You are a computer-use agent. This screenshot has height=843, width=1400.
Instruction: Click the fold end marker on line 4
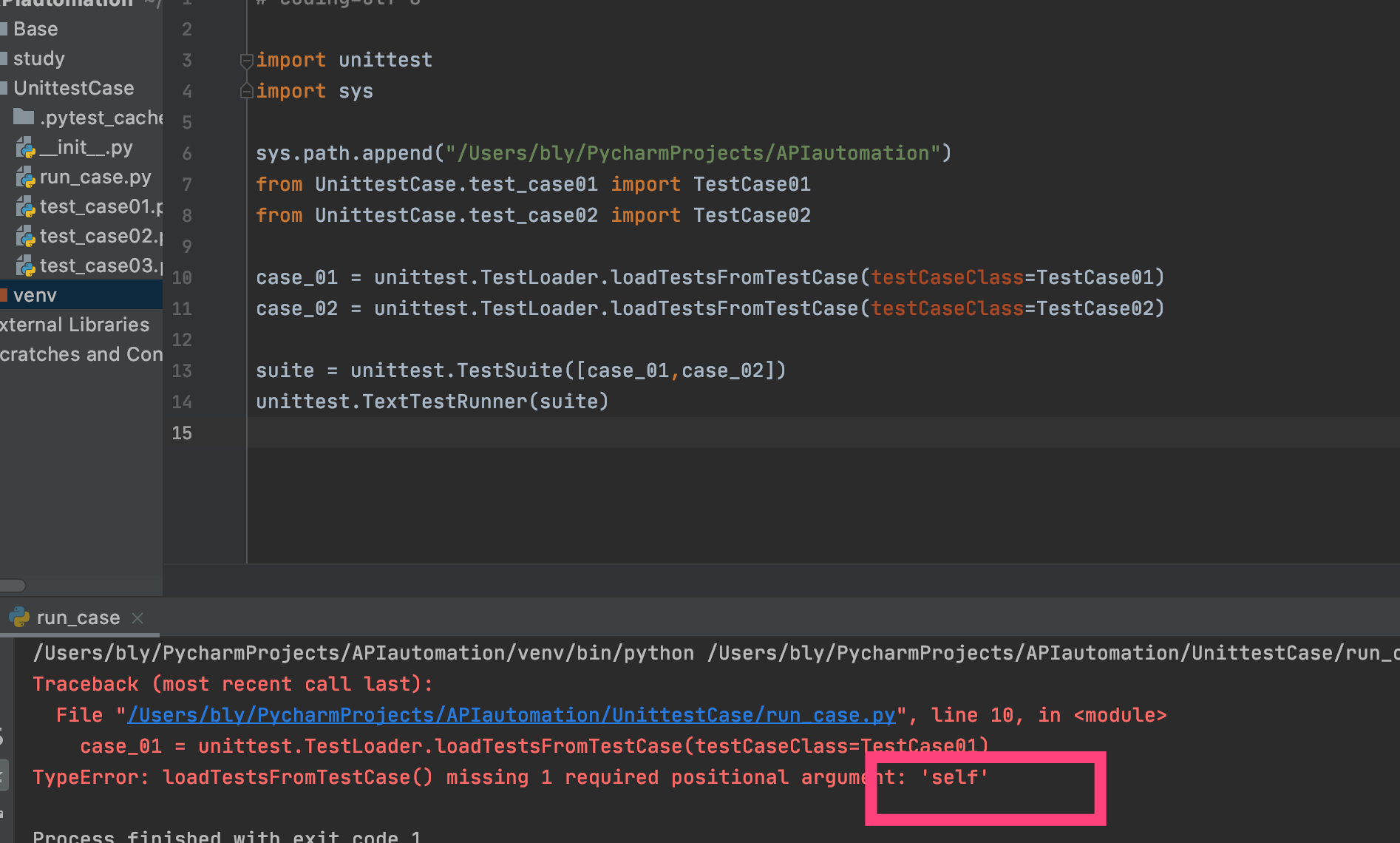click(247, 91)
